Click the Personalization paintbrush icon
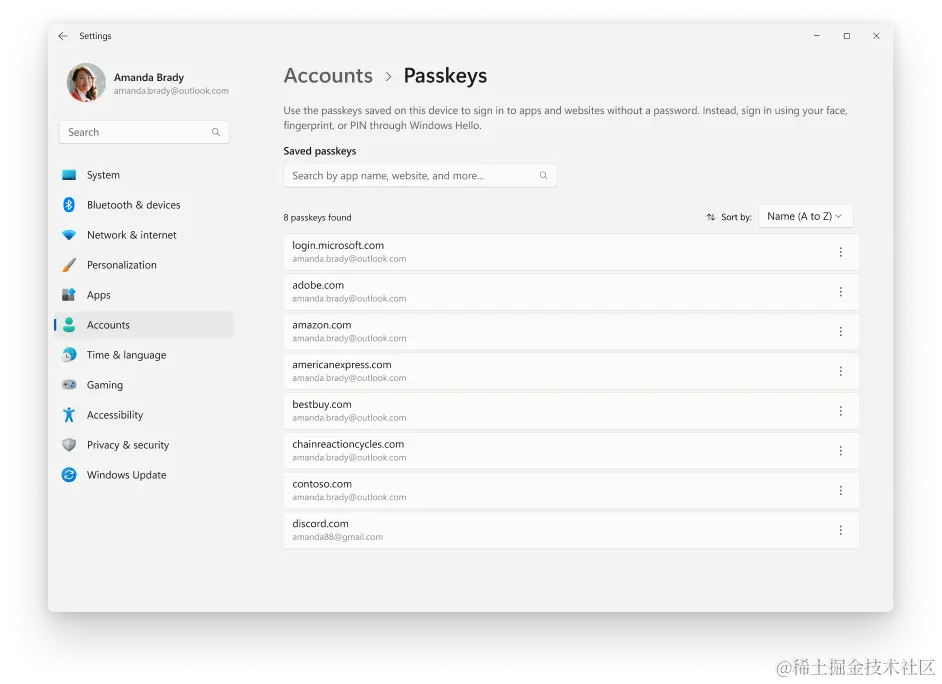 (69, 265)
